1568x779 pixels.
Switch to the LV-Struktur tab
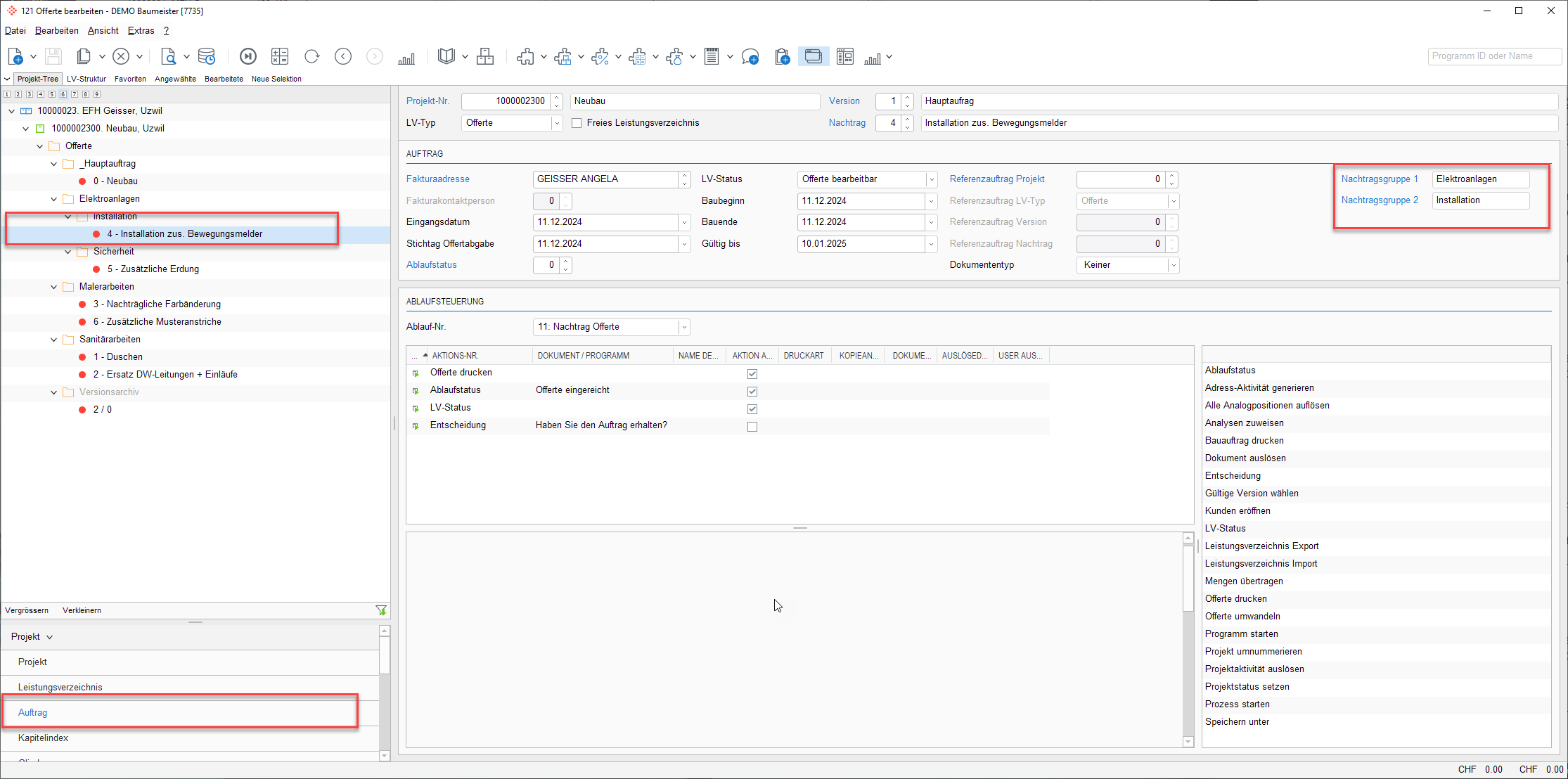pyautogui.click(x=86, y=79)
